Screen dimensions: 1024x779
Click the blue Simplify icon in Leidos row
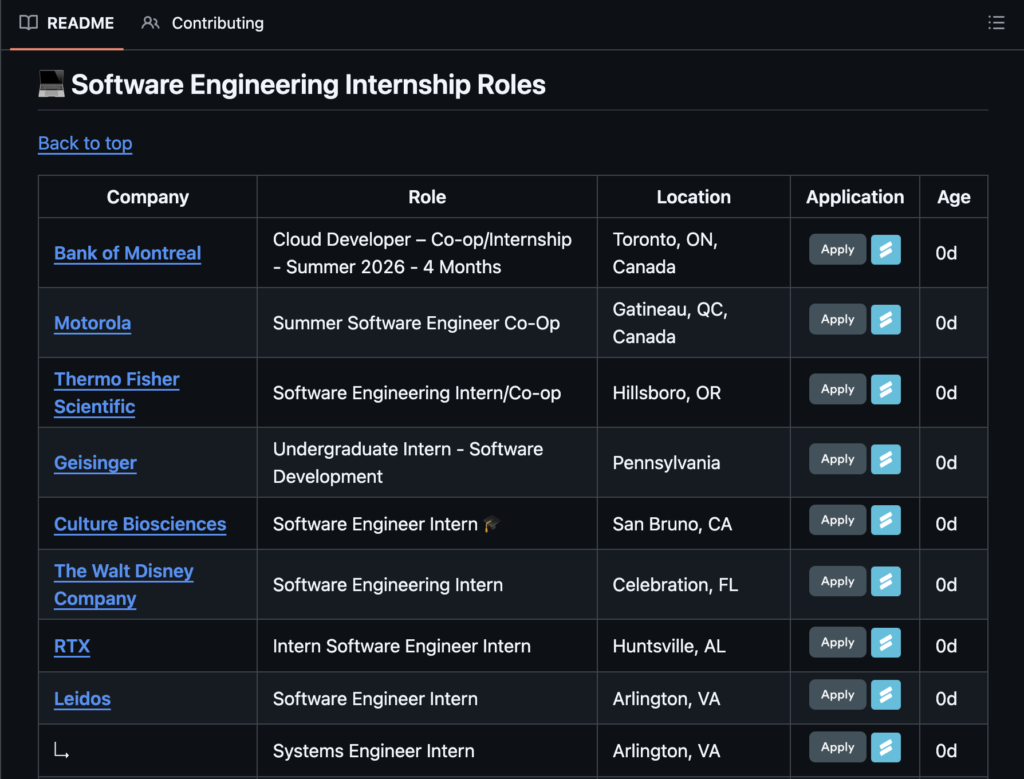click(x=885, y=695)
